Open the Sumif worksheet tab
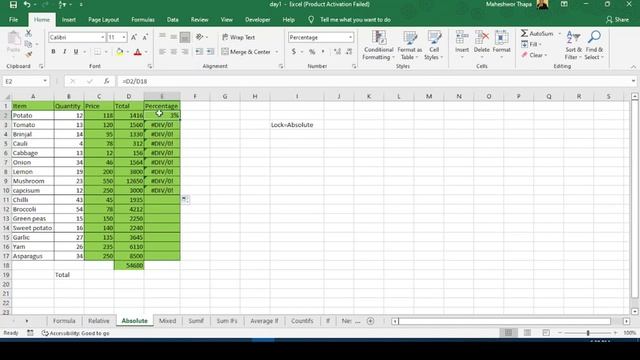Screen dimensions: 640x360 196,321
